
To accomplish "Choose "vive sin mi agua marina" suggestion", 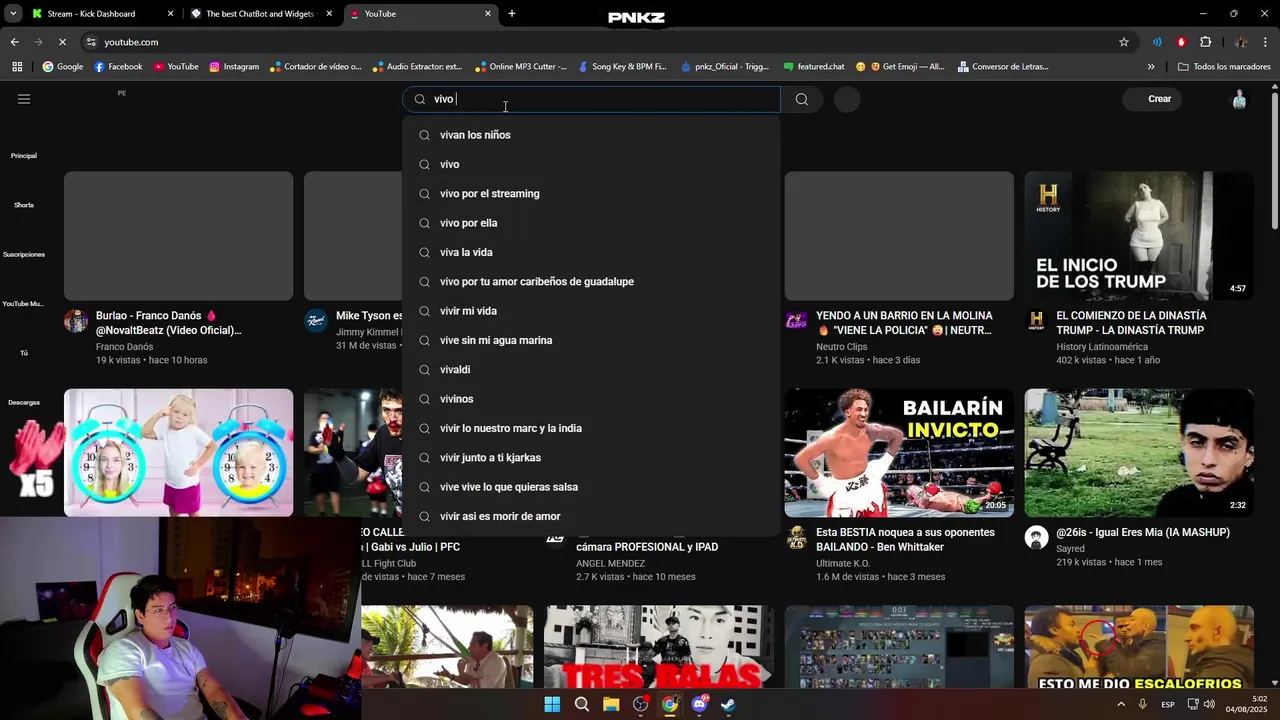I will [591, 340].
